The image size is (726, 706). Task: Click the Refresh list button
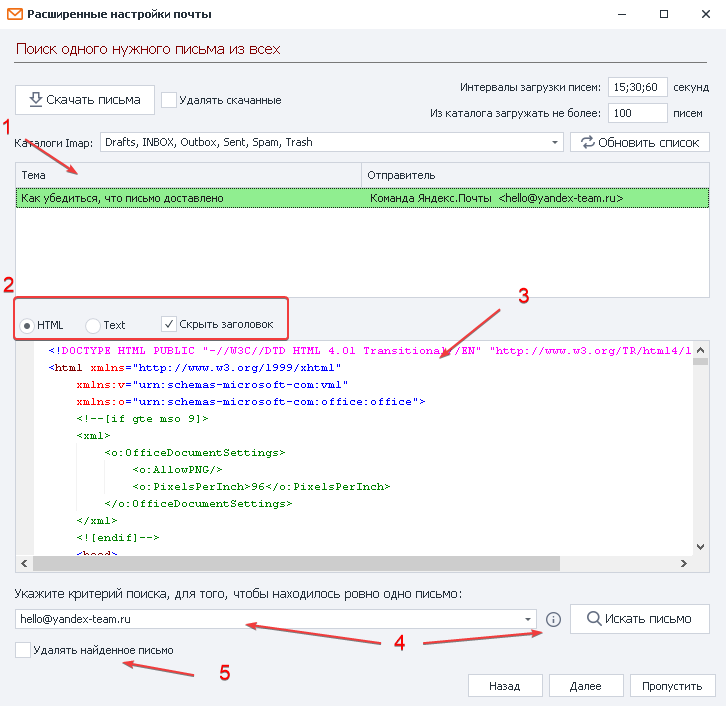pyautogui.click(x=640, y=142)
